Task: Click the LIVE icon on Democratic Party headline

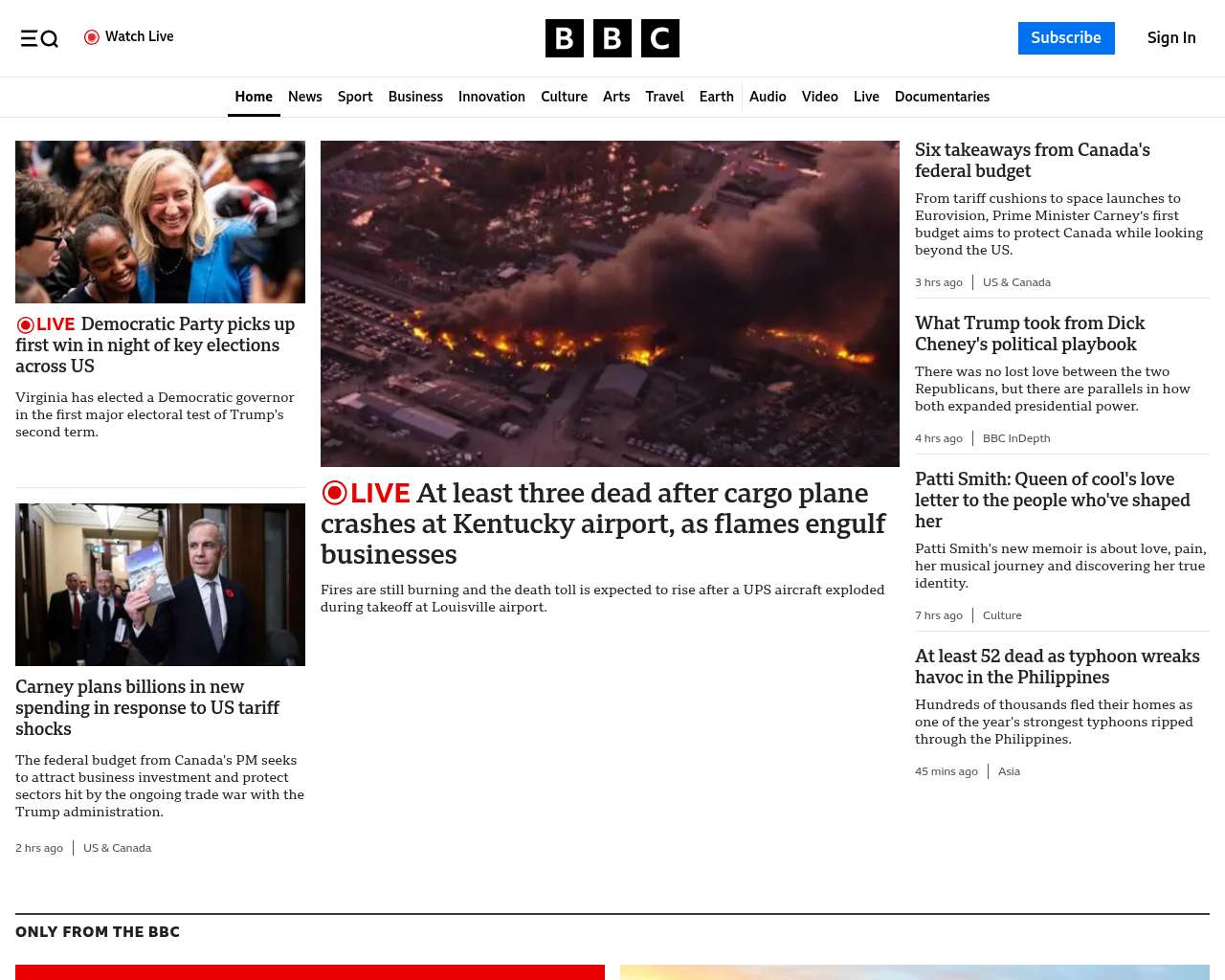Action: pyautogui.click(x=45, y=324)
